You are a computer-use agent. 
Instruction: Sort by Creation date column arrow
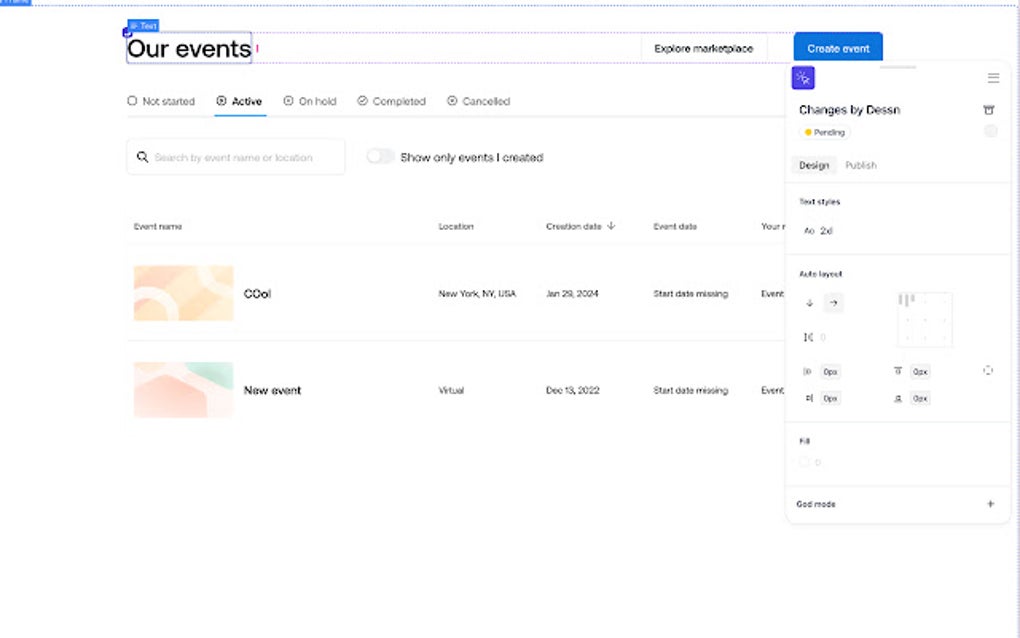click(x=611, y=226)
